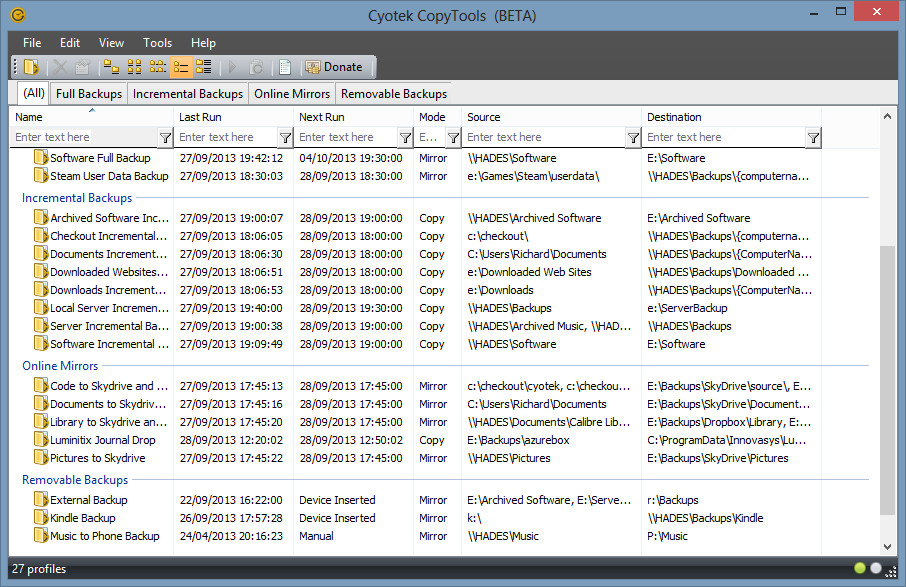The image size is (906, 587).
Task: Click the Local Server Incremental profile icon
Action: coord(40,308)
